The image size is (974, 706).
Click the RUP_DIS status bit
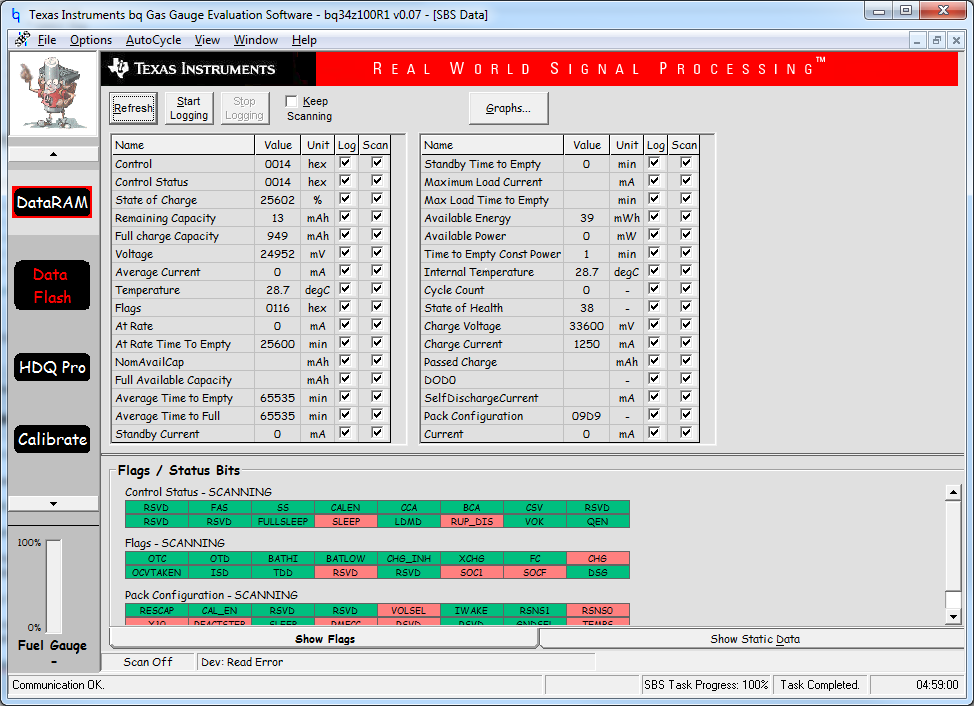click(471, 522)
